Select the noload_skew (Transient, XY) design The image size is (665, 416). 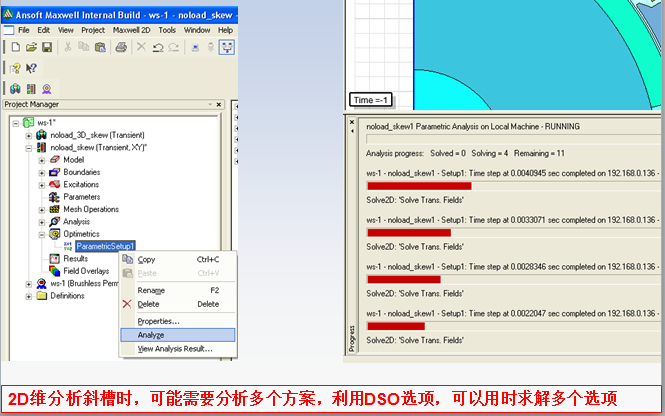(x=98, y=148)
